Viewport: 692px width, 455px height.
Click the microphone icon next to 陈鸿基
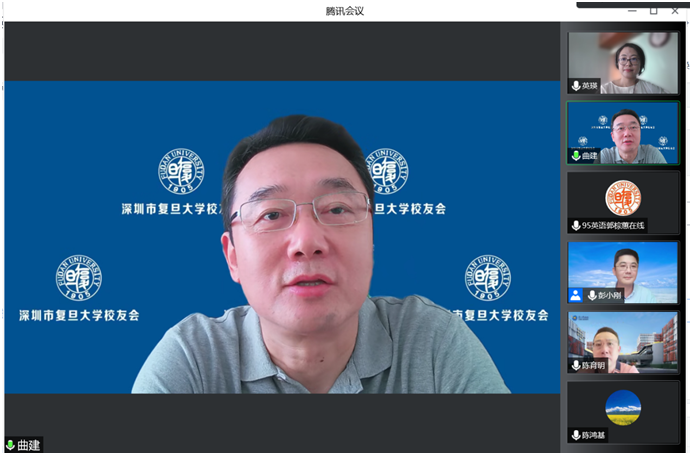click(575, 435)
